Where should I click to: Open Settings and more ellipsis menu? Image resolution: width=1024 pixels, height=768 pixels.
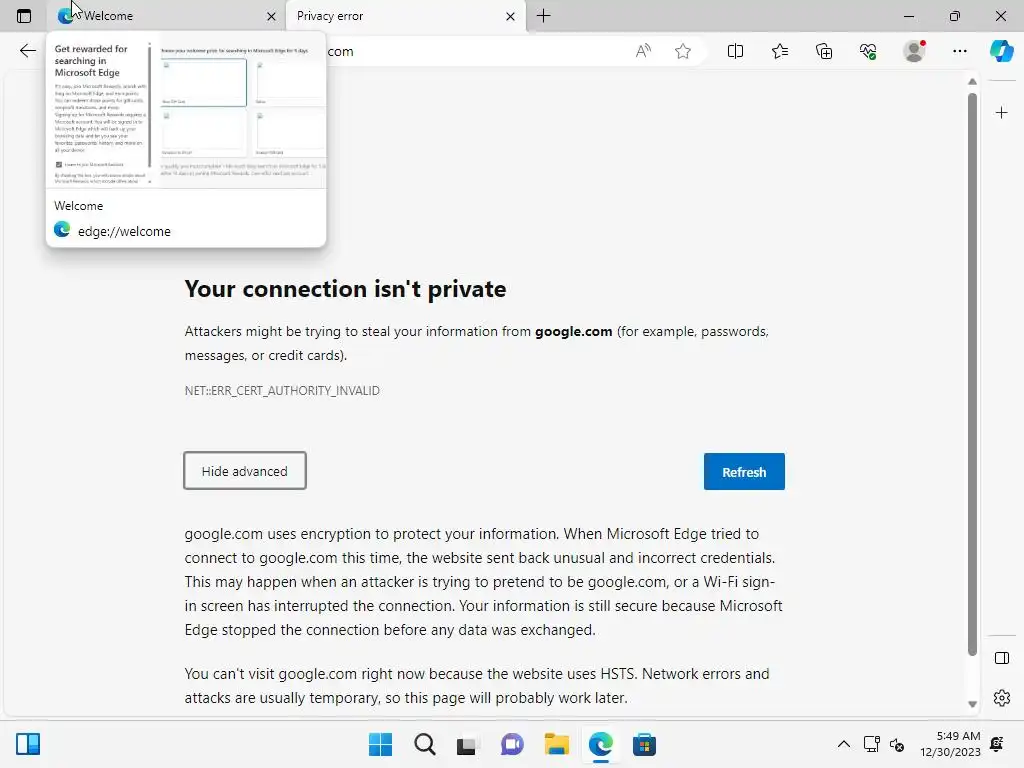coord(959,51)
